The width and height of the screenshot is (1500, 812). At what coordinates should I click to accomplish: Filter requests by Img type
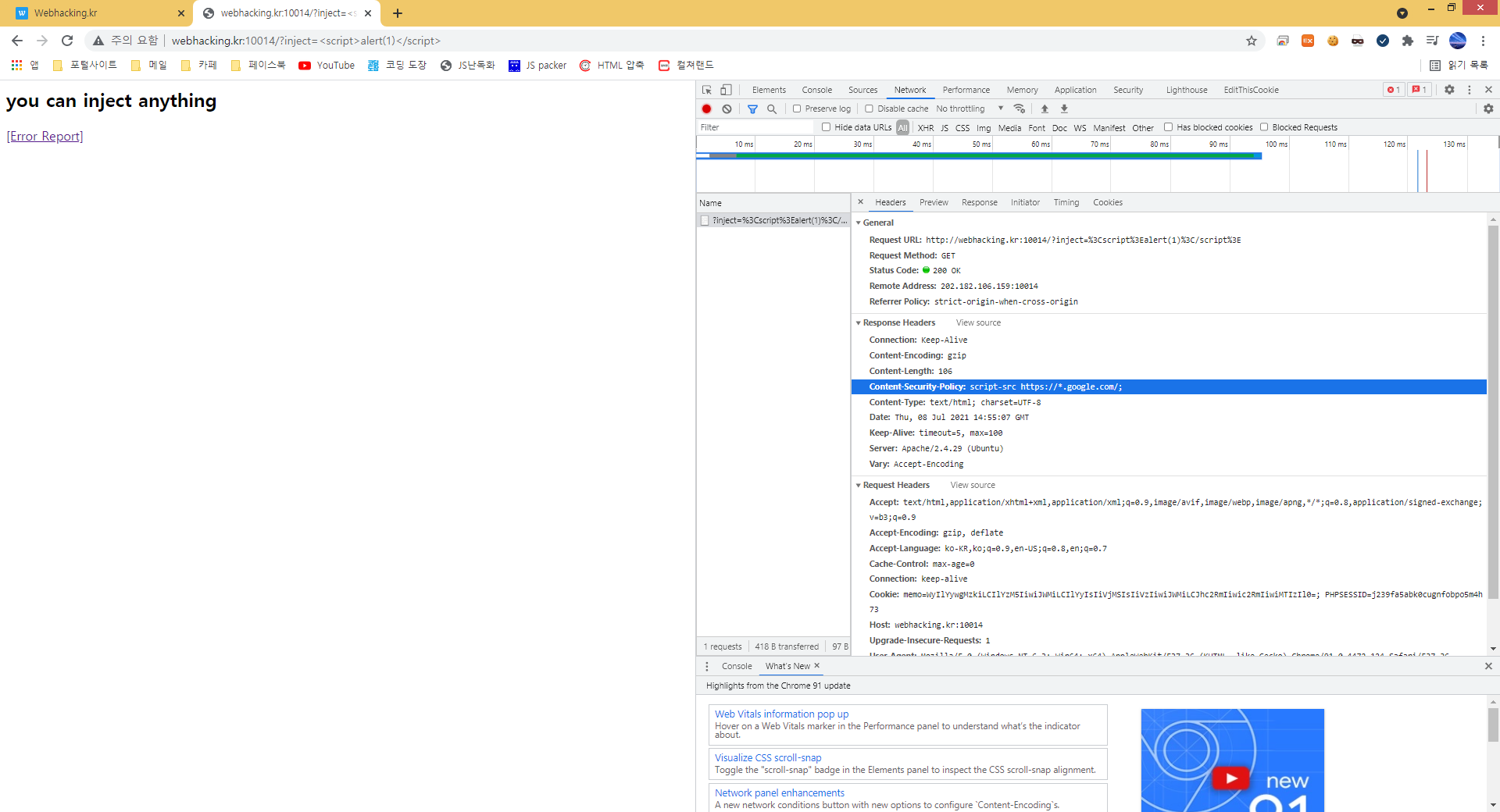click(x=984, y=128)
